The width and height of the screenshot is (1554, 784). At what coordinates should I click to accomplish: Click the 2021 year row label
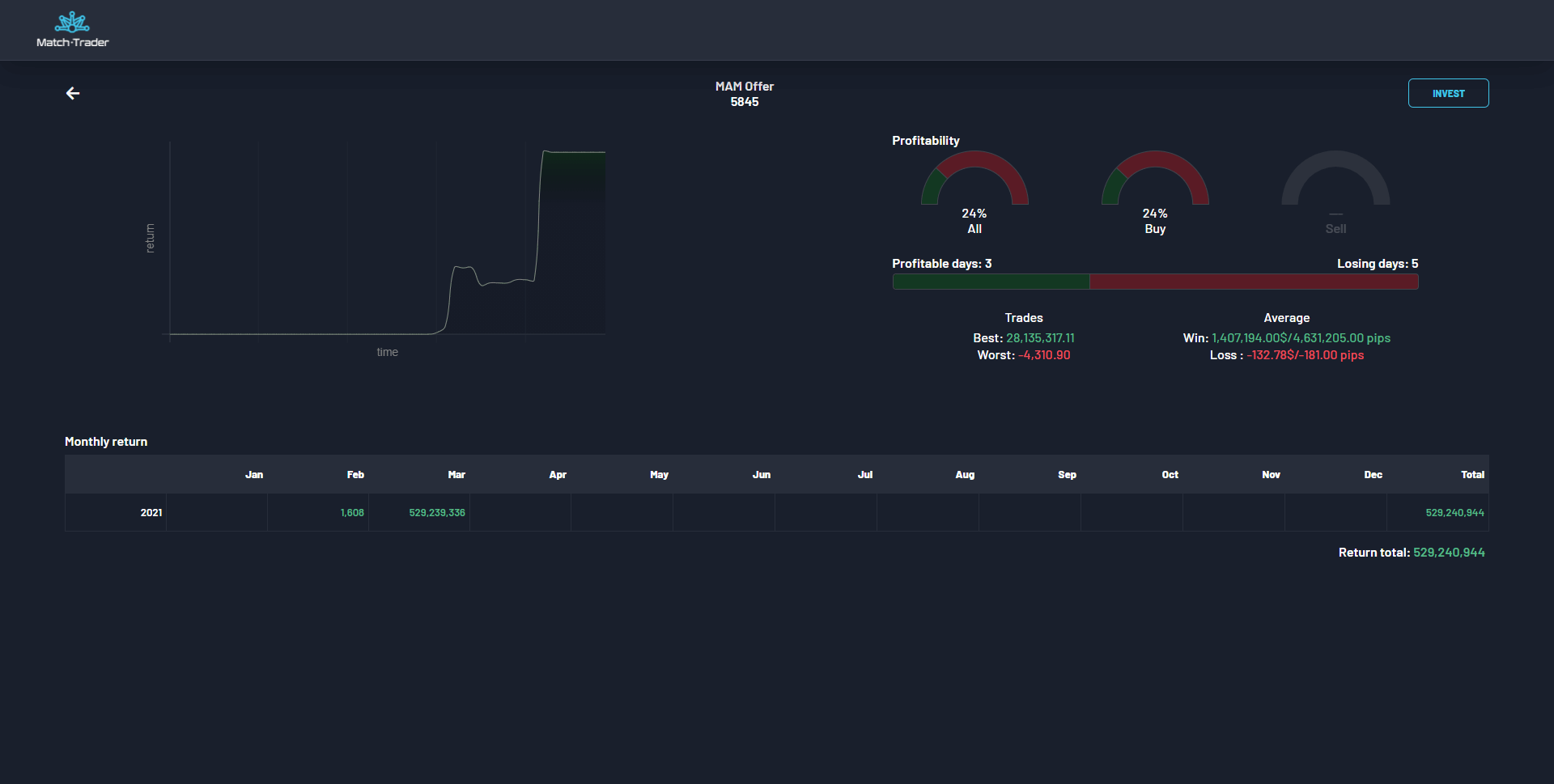coord(151,513)
